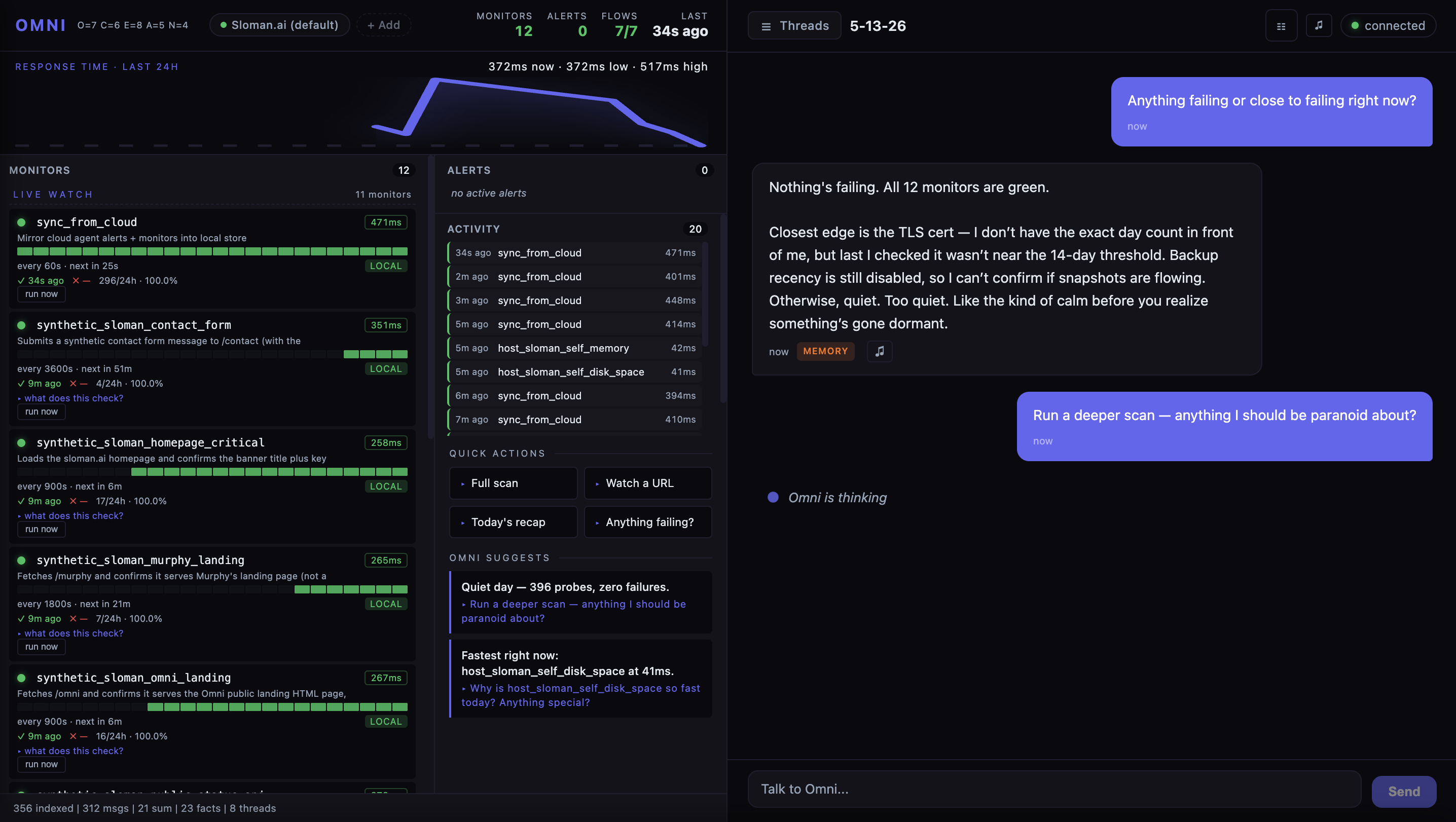The image size is (1456, 822).
Task: Open the 34s ago sync_from_cloud activity row
Action: [x=575, y=252]
